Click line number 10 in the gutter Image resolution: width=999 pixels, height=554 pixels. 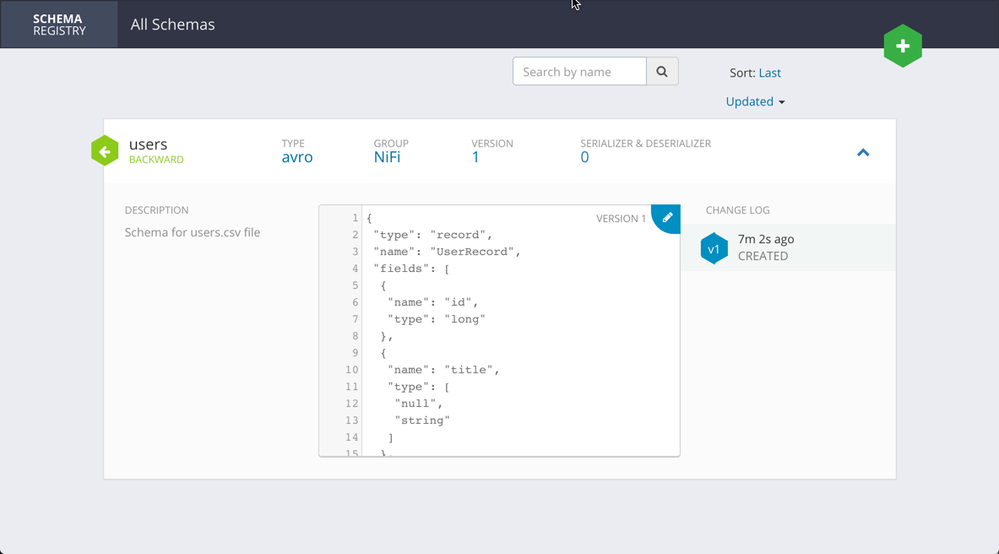click(352, 369)
